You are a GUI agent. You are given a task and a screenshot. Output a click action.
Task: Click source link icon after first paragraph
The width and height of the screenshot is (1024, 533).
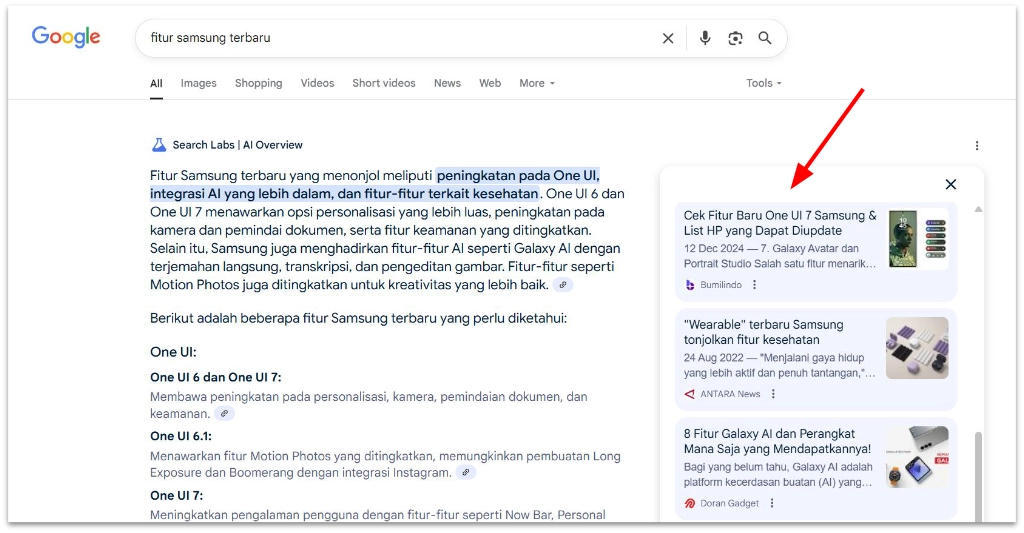coord(564,285)
